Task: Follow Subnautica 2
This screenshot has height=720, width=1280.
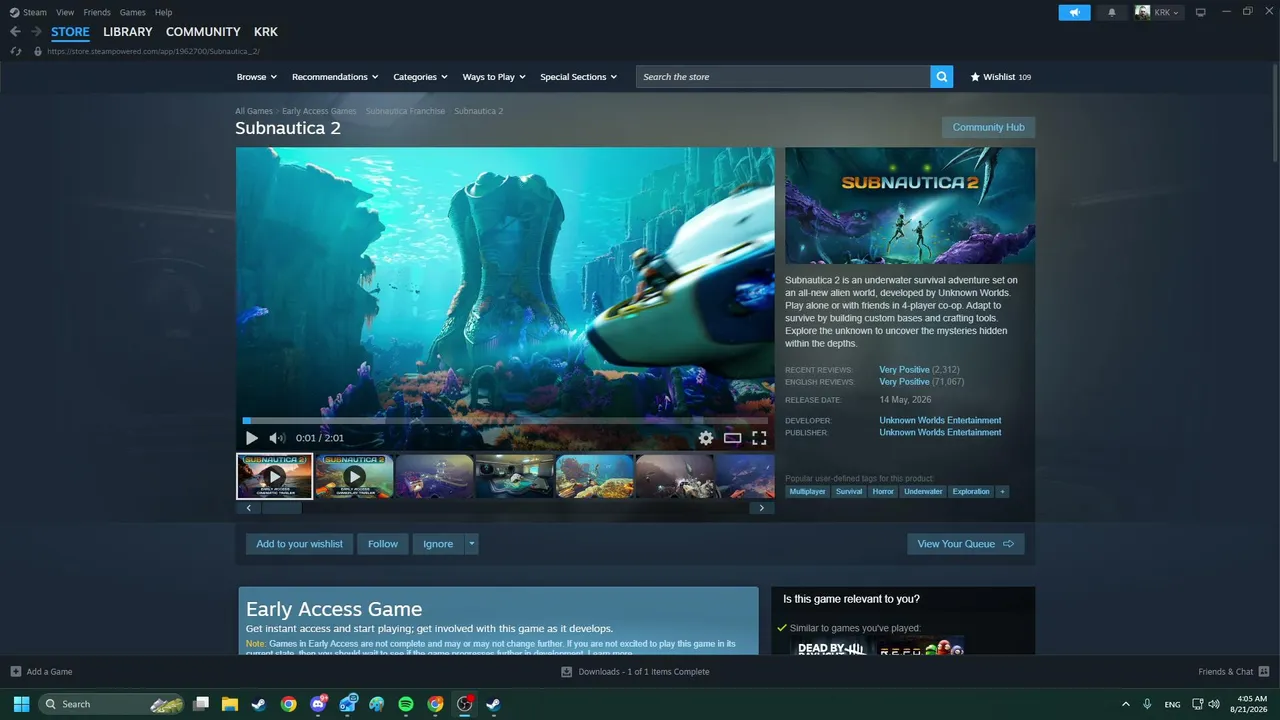Action: (x=383, y=544)
